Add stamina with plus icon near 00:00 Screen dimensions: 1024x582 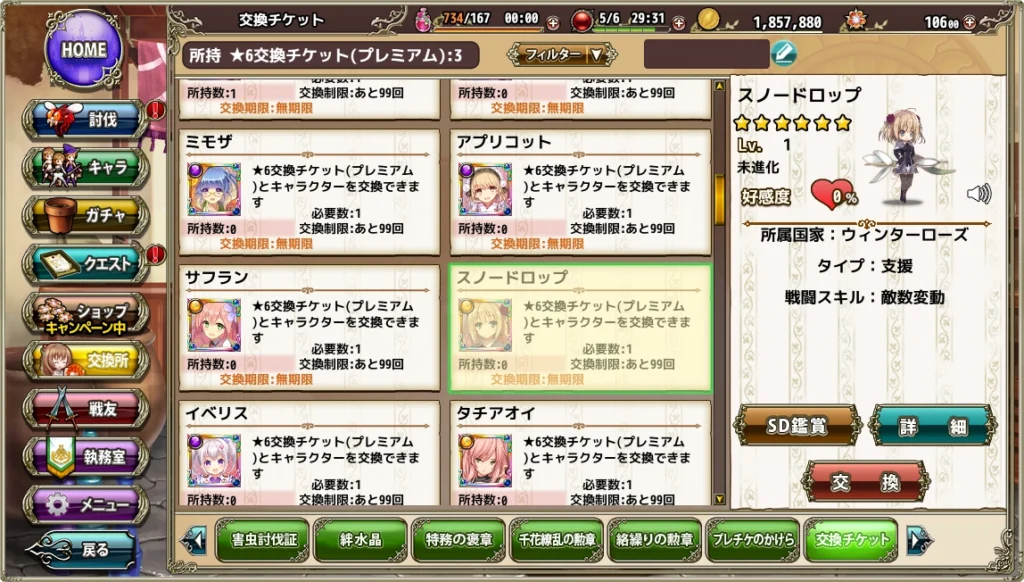click(x=552, y=24)
